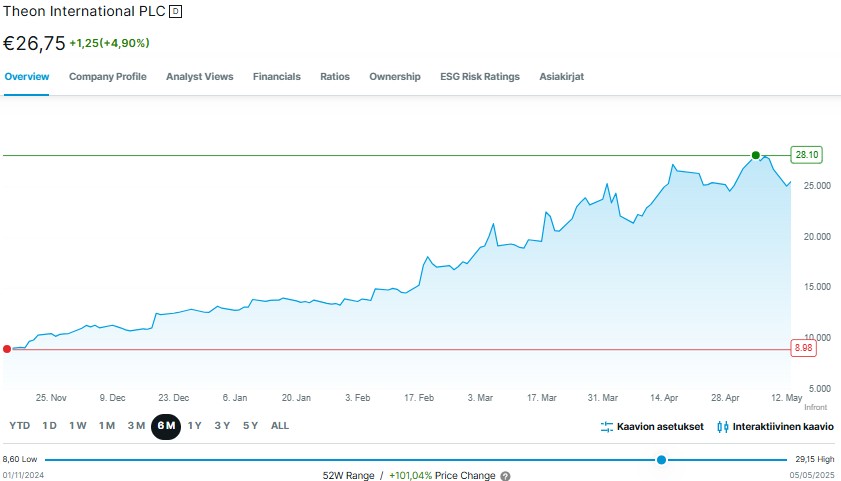Select the ALL time range
Image resolution: width=841 pixels, height=481 pixels.
click(x=280, y=426)
